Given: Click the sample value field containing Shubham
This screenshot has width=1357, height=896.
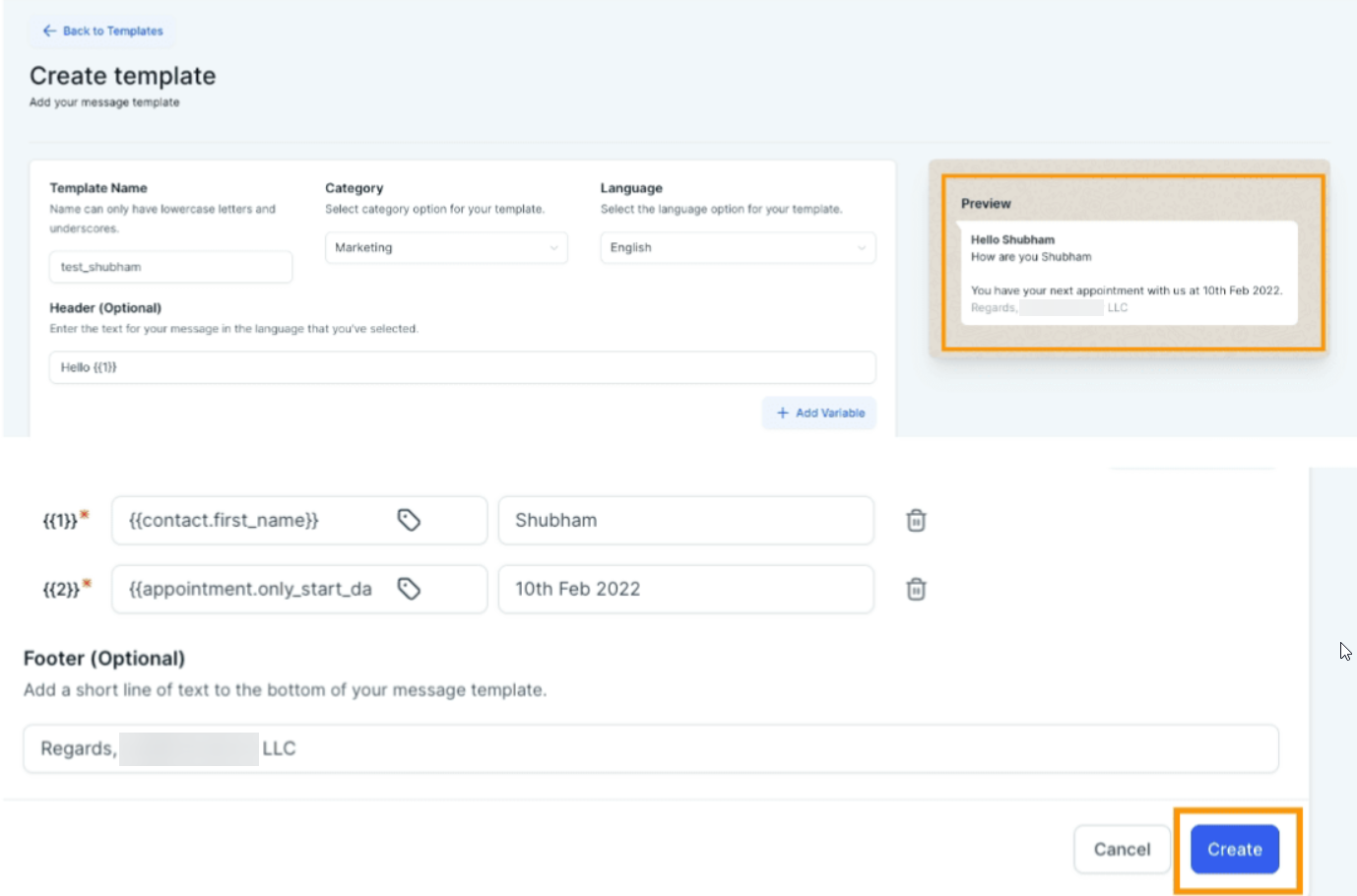Looking at the screenshot, I should (685, 520).
